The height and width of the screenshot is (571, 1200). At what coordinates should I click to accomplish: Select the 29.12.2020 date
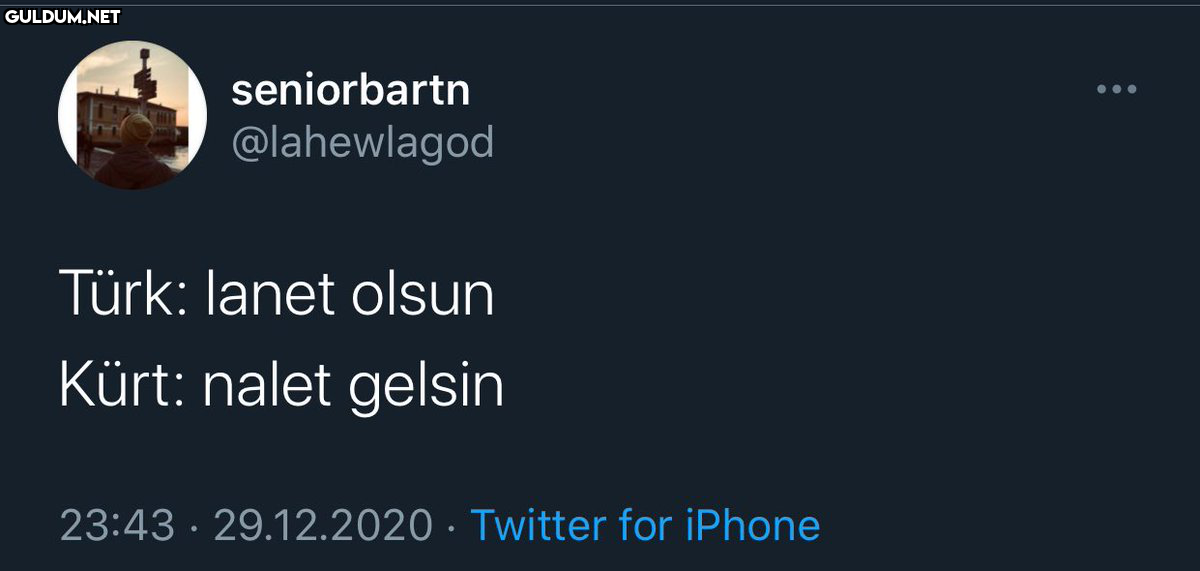[323, 526]
